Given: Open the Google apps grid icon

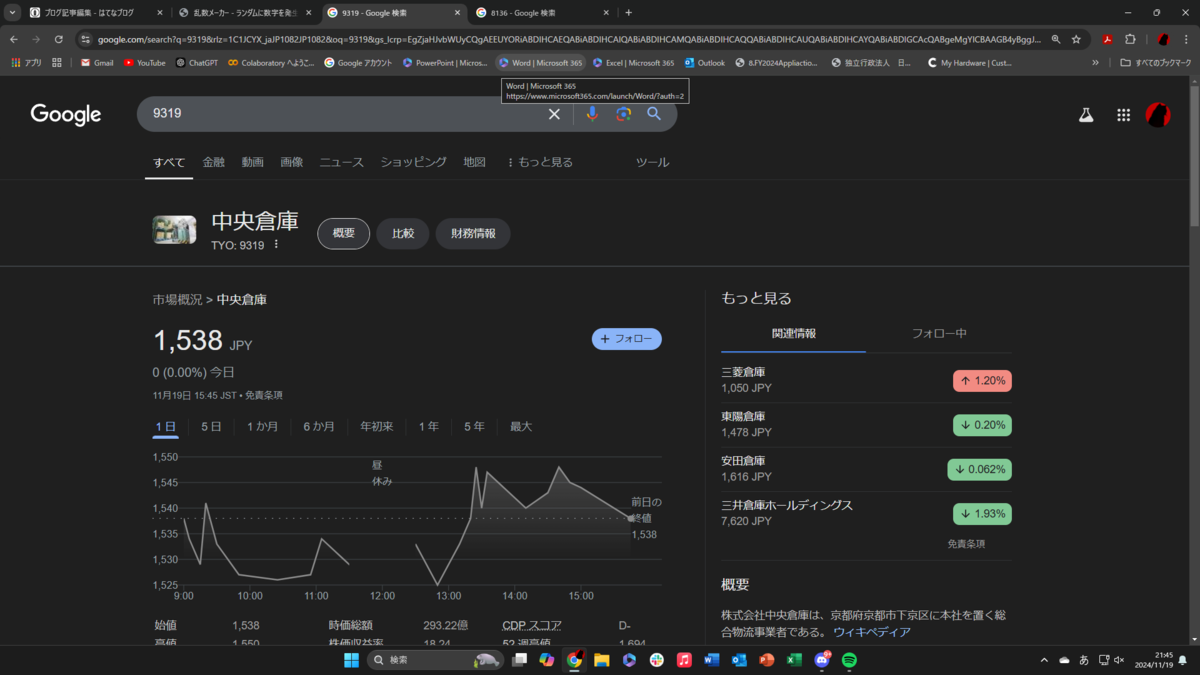Looking at the screenshot, I should click(1124, 115).
